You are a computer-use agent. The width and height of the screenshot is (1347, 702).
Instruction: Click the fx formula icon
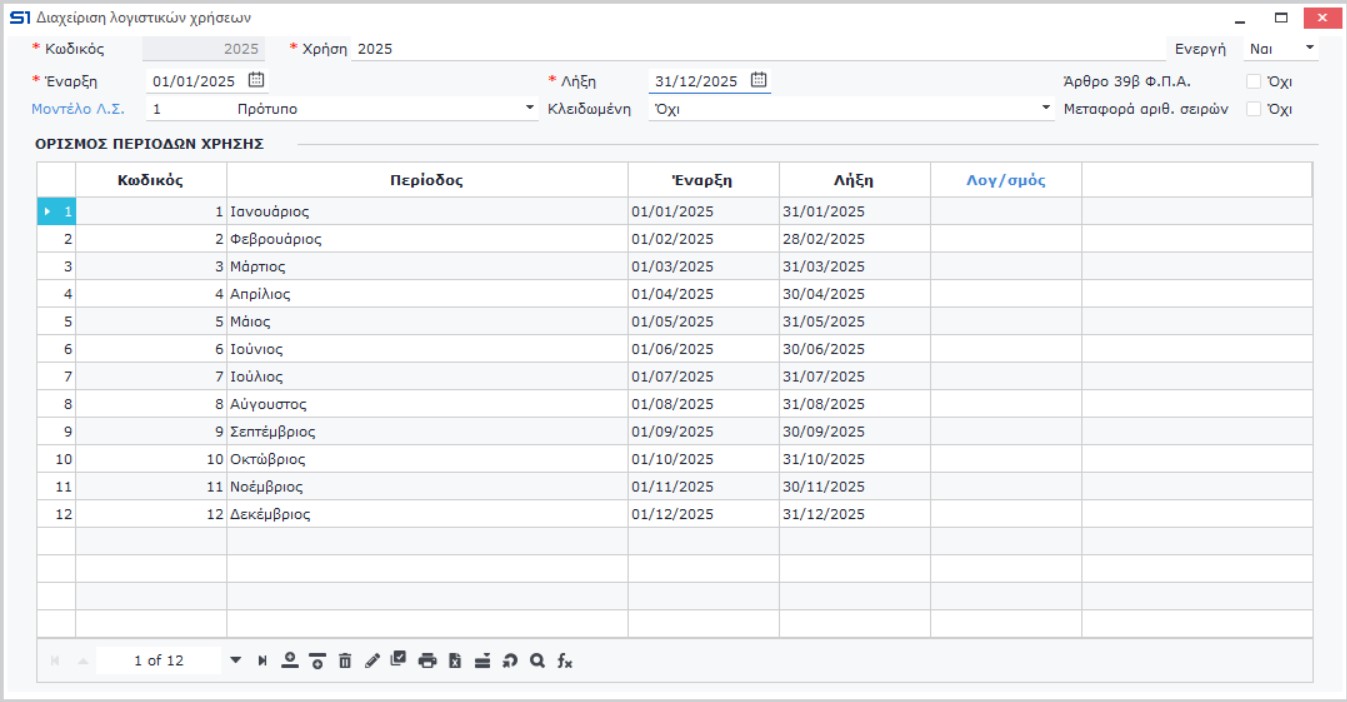pyautogui.click(x=565, y=660)
